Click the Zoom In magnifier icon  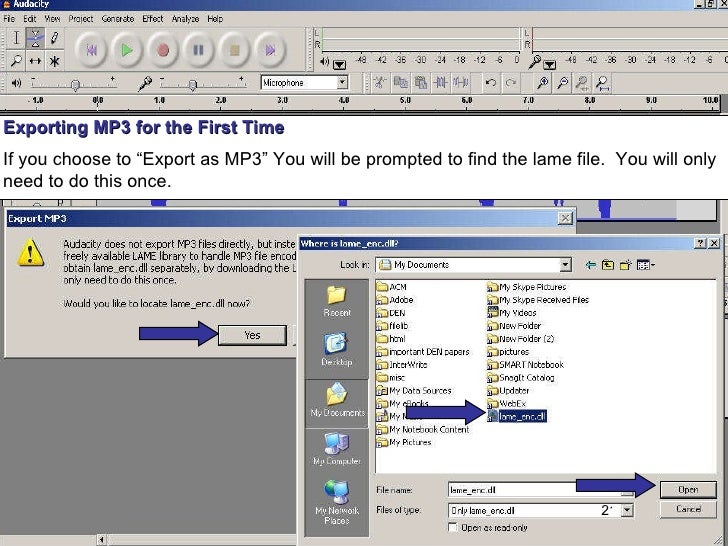(542, 83)
